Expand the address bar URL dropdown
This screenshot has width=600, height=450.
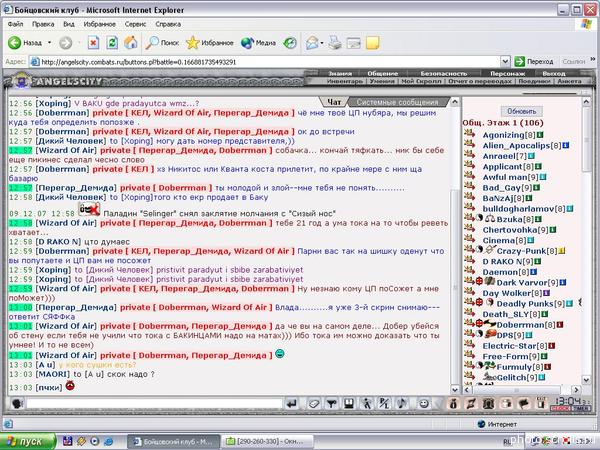[505, 61]
